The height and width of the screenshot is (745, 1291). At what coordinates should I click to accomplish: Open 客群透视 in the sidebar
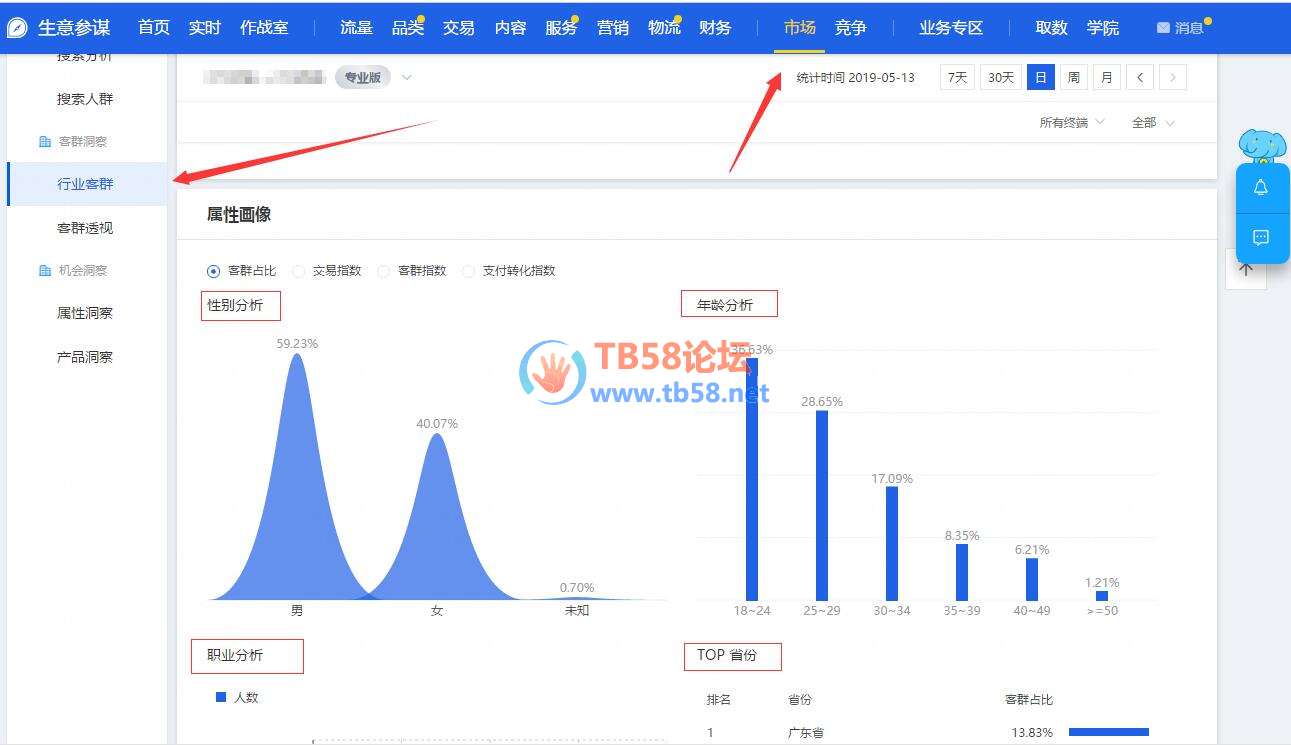pos(85,228)
